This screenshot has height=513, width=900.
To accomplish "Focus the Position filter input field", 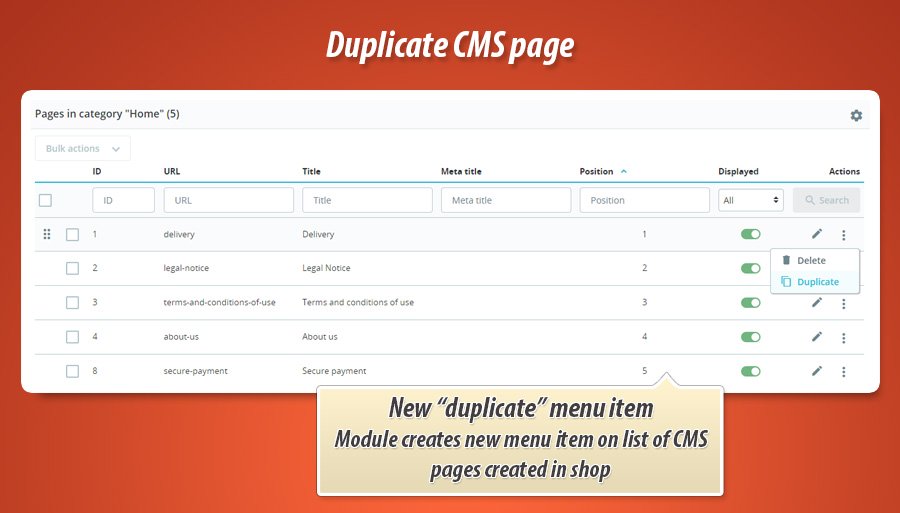I will coord(645,200).
